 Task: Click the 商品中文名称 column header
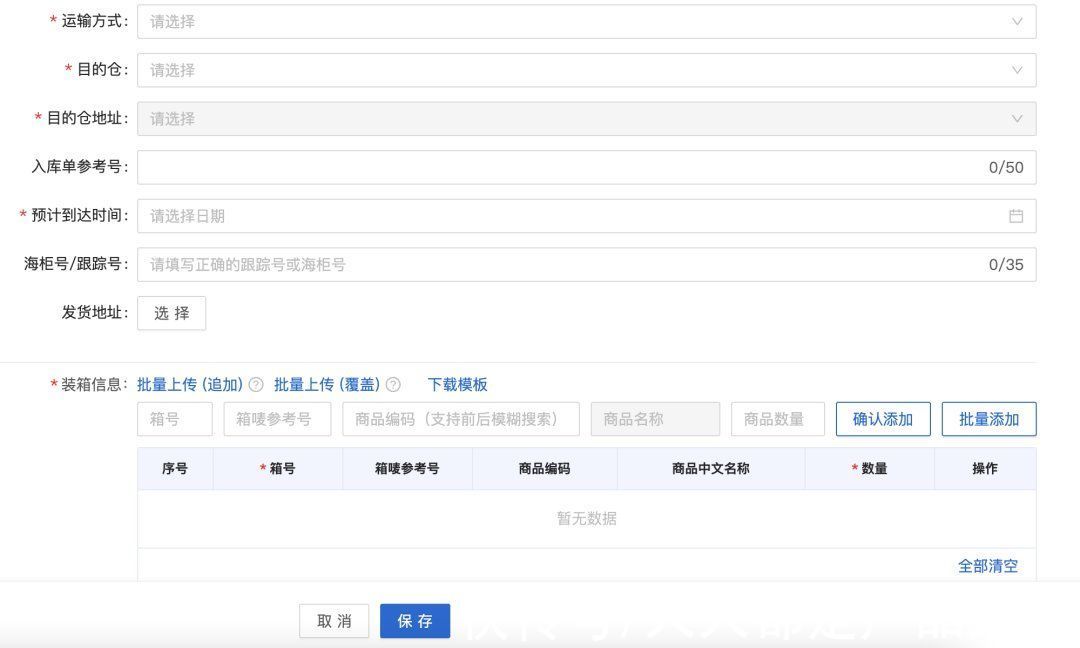coord(711,468)
